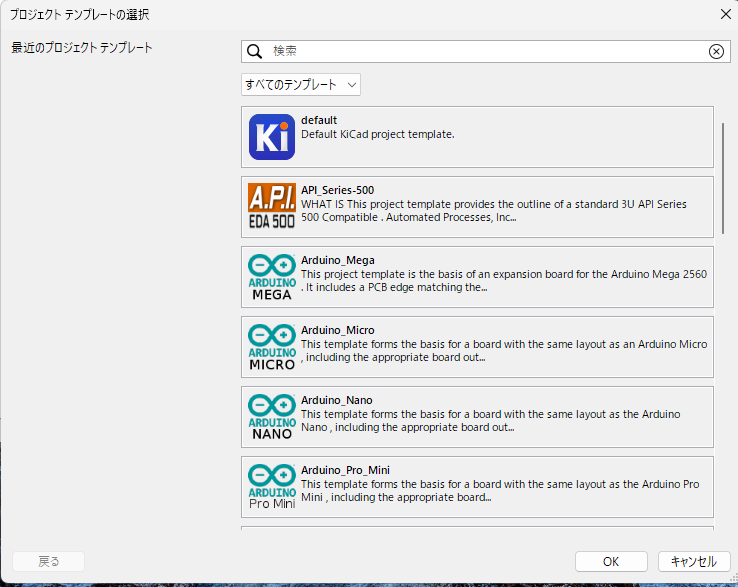Open the すべてのテンプレート filter dropdown
The height and width of the screenshot is (587, 738).
click(x=301, y=85)
